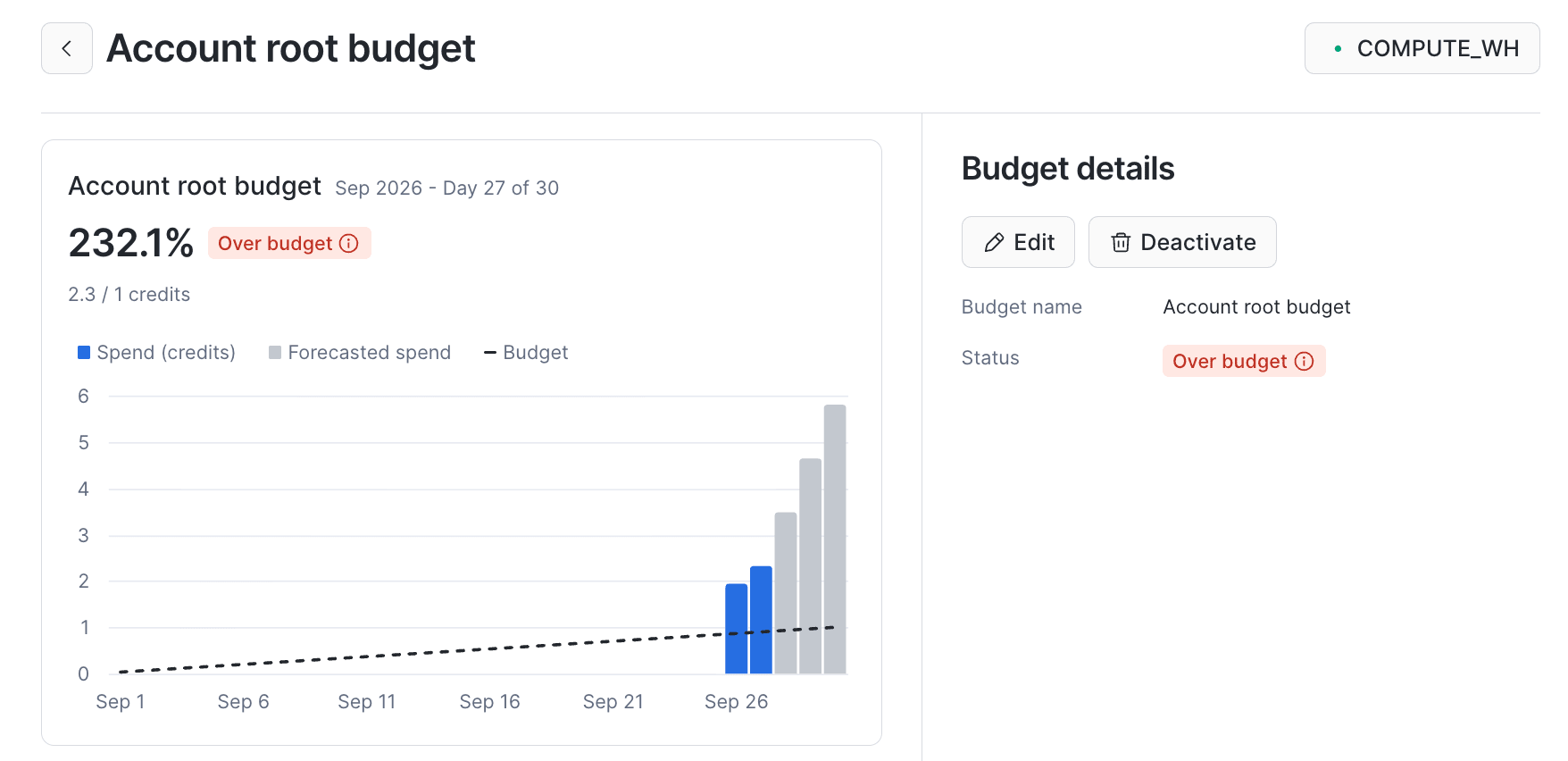Viewport: 1568px width, 761px height.
Task: Edit the Account root budget
Action: click(1018, 242)
